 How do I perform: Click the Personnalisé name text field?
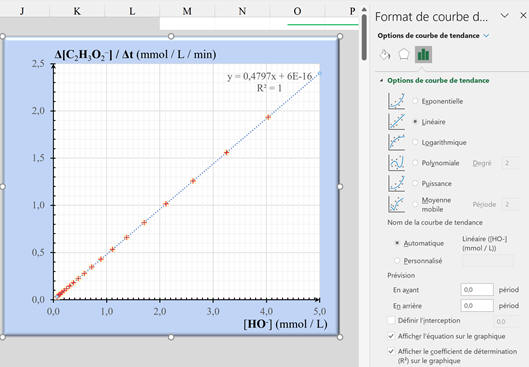(488, 261)
